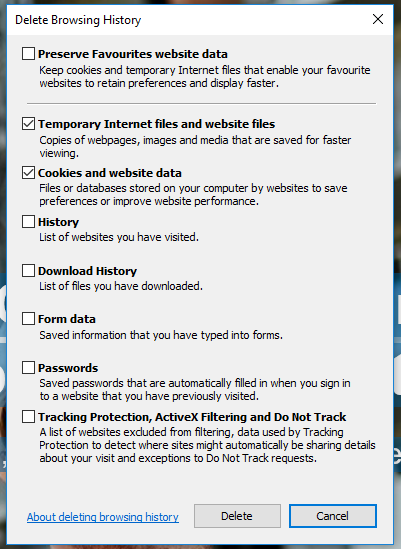Click the Delete button
This screenshot has width=401, height=549.
(x=237, y=516)
